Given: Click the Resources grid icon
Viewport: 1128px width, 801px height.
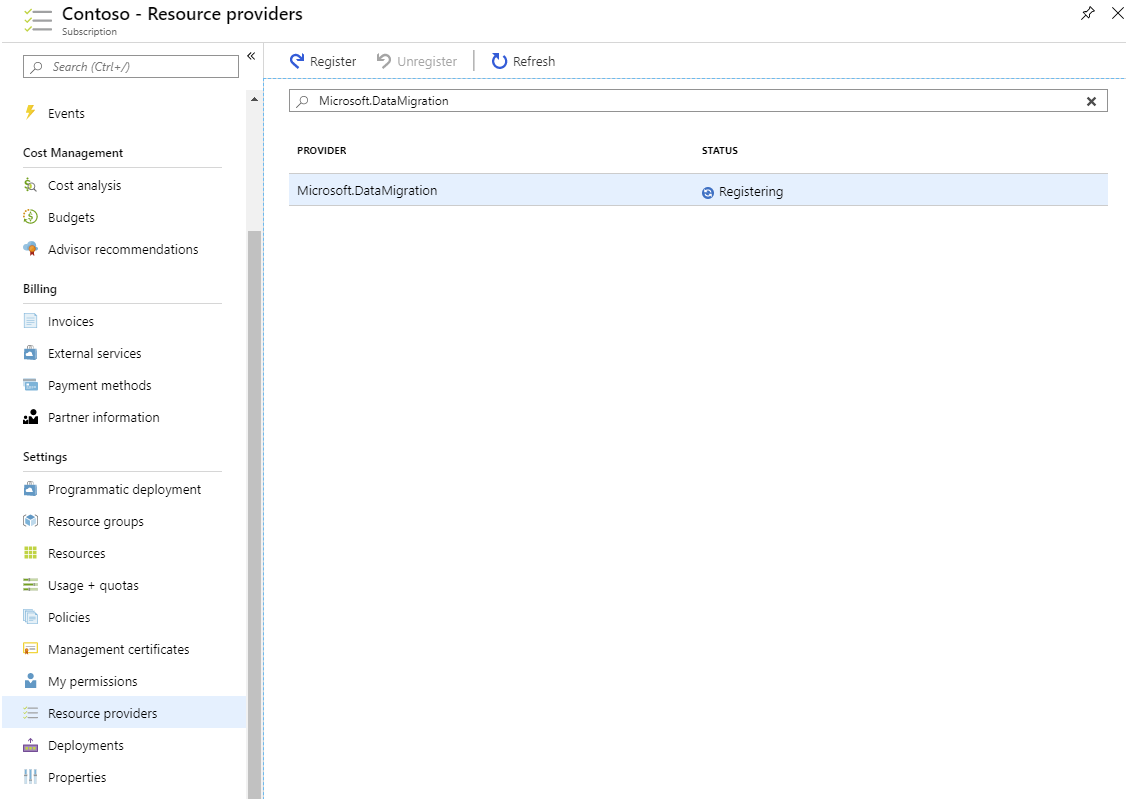Looking at the screenshot, I should pyautogui.click(x=30, y=553).
